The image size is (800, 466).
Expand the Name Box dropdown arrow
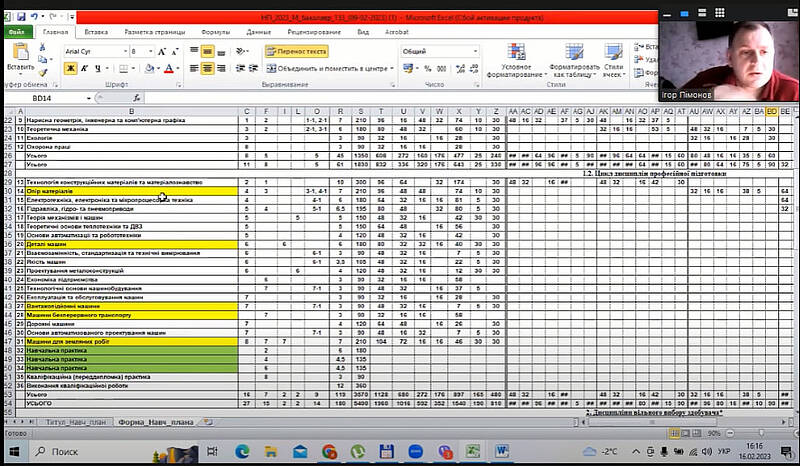coord(89,98)
